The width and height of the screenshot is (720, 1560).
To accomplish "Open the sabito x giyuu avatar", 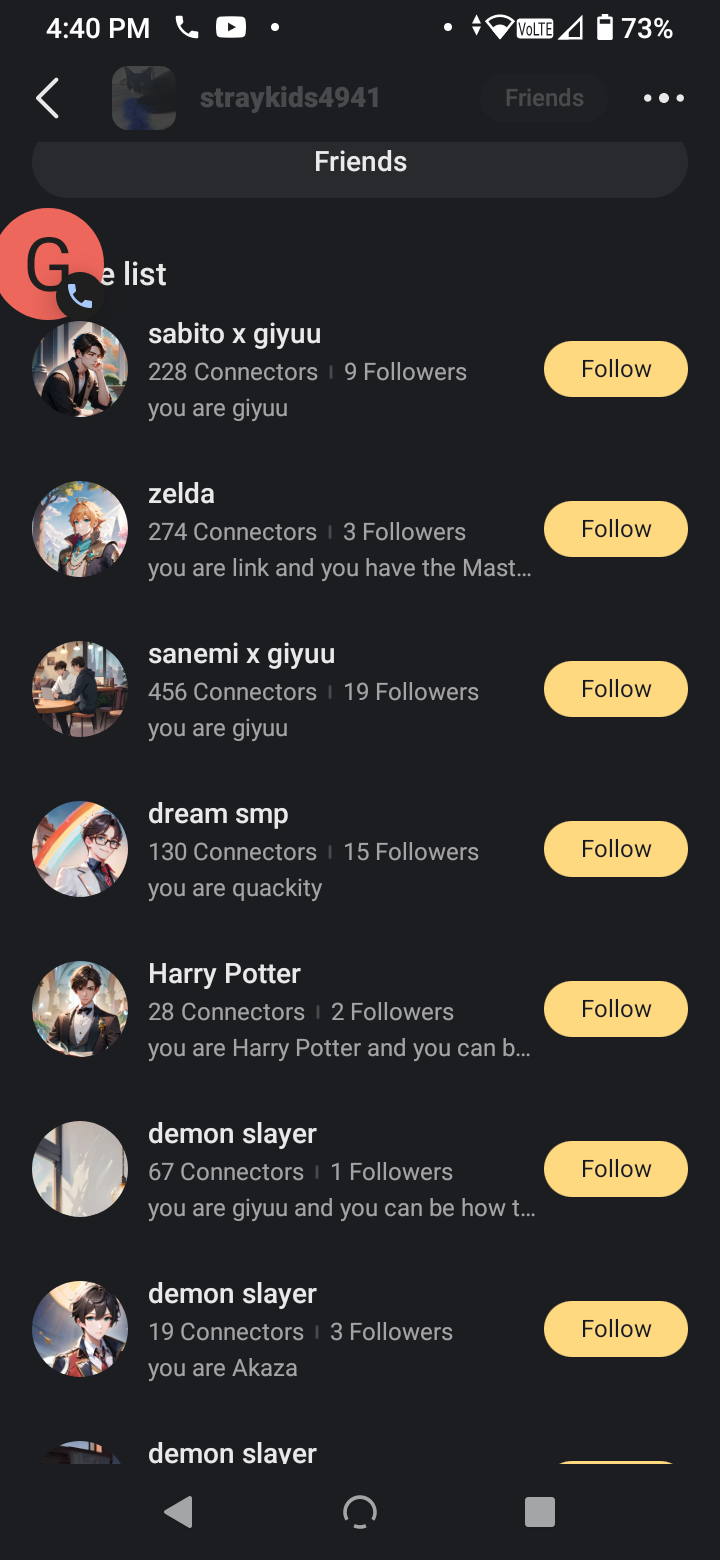I will pos(80,369).
